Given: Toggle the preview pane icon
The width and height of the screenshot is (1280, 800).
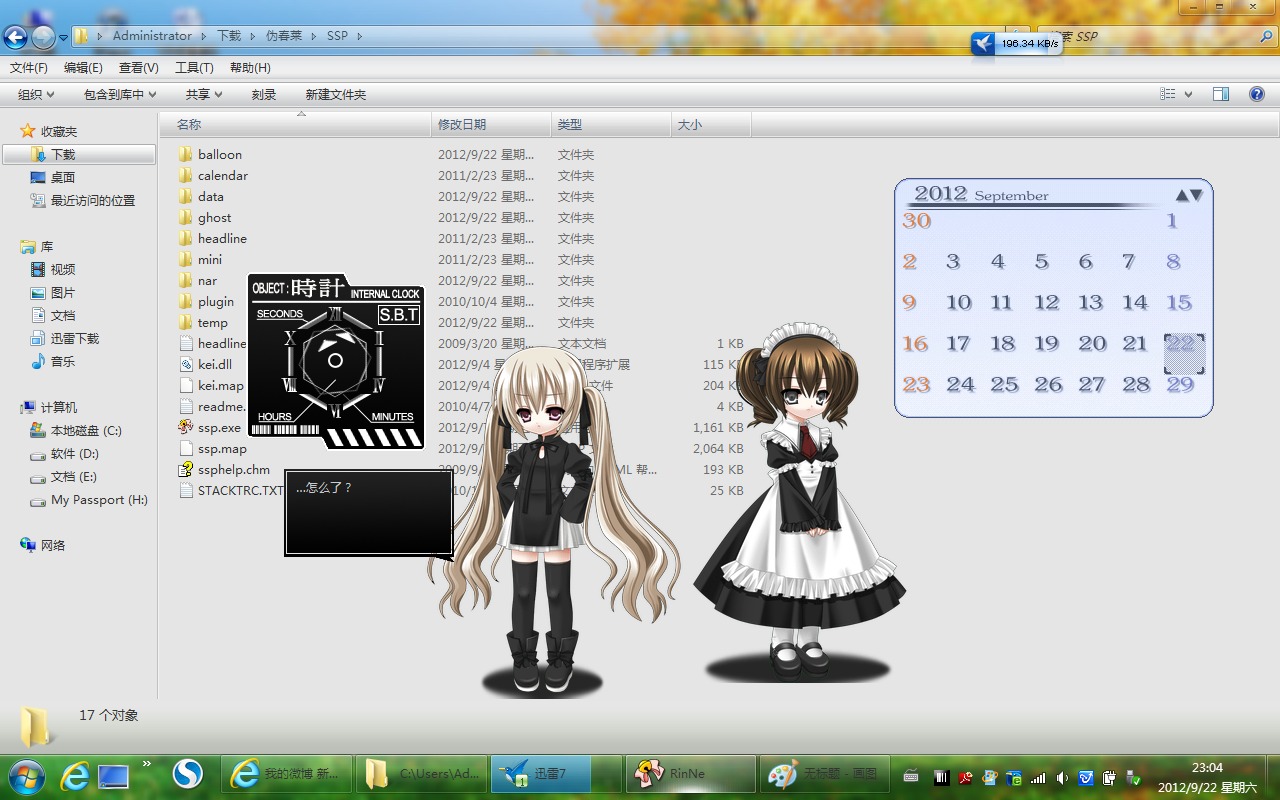Looking at the screenshot, I should pos(1221,94).
